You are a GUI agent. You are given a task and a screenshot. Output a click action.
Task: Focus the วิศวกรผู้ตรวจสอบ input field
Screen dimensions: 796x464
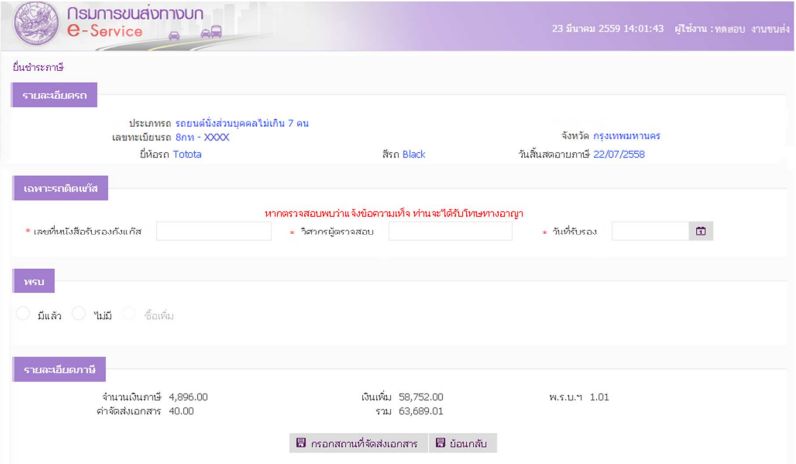point(450,231)
